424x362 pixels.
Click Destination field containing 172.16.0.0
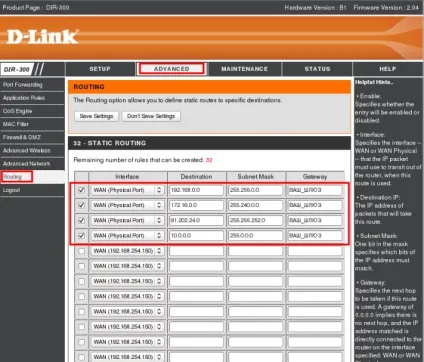196,205
